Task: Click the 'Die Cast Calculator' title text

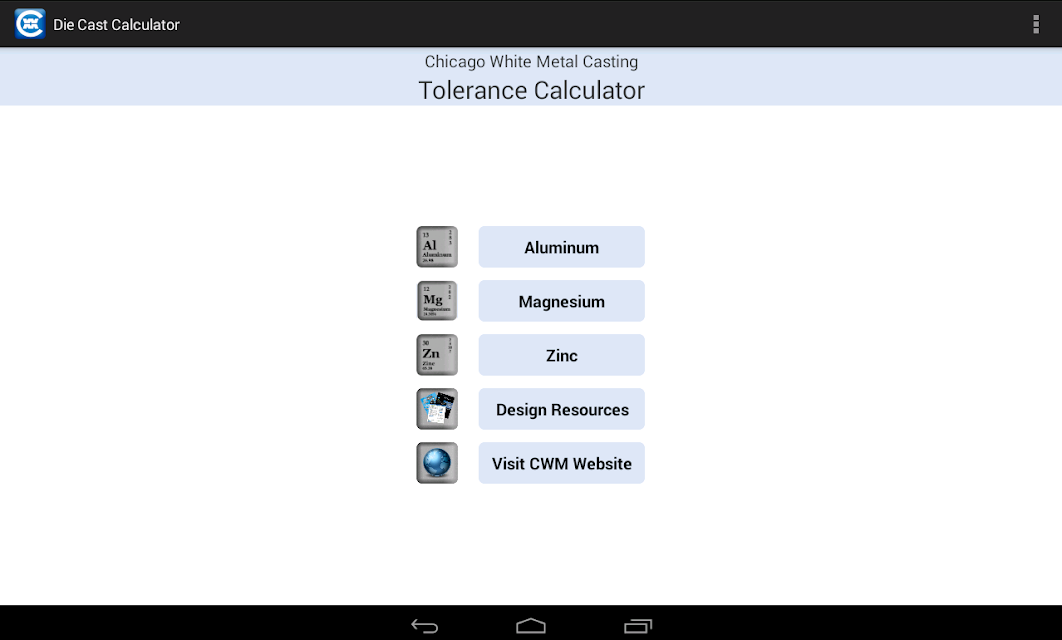Action: point(116,24)
